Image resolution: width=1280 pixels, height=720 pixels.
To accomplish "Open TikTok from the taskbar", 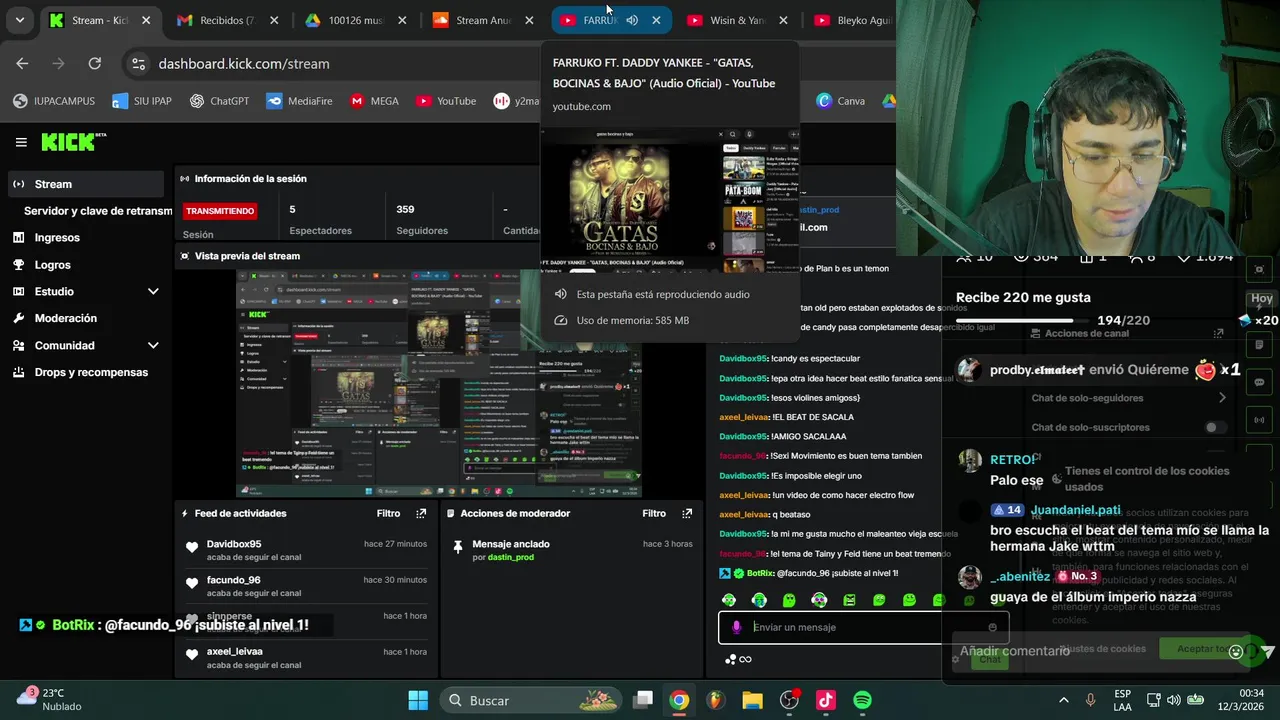I will click(826, 700).
